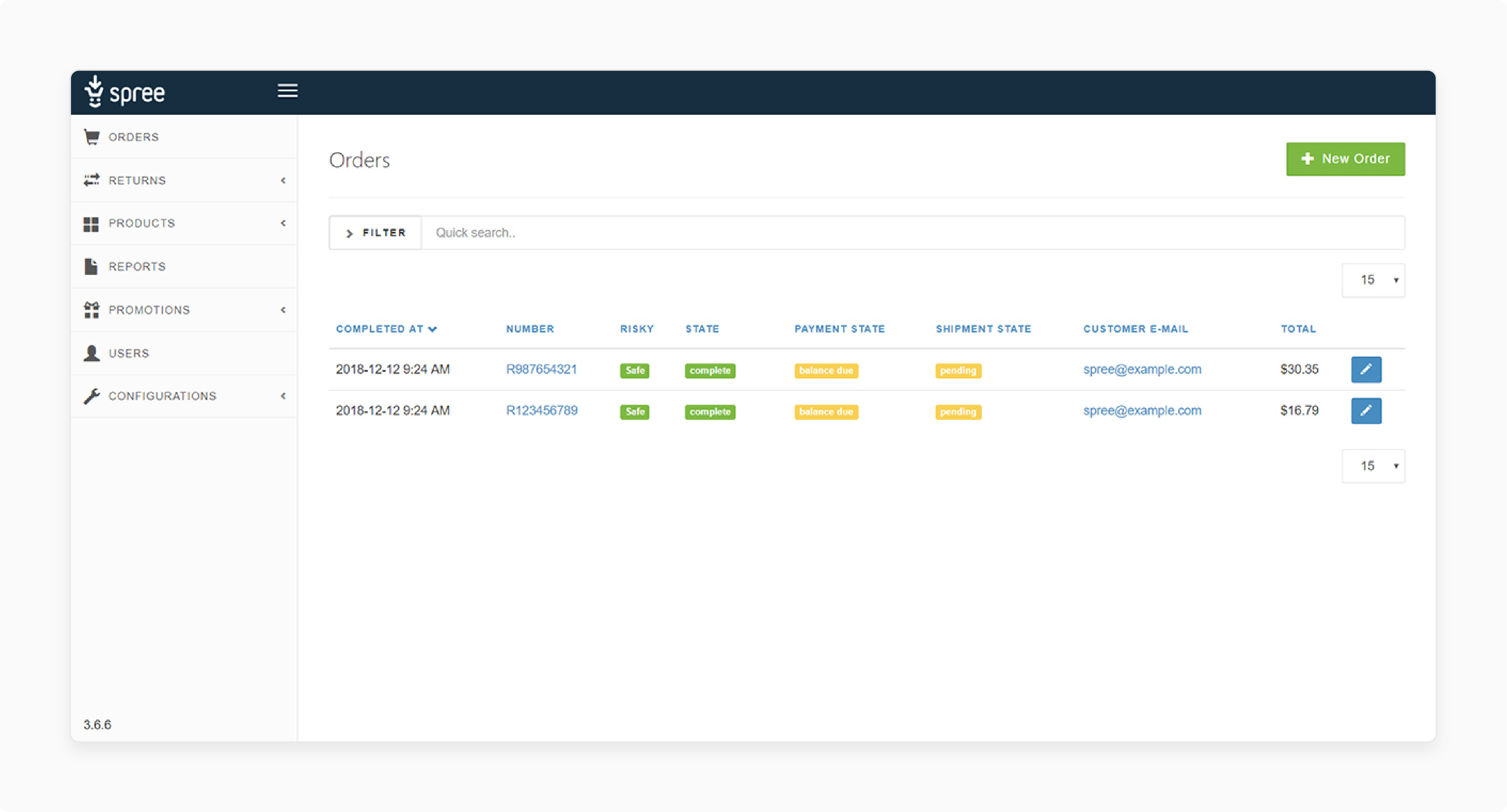This screenshot has height=812, width=1507.
Task: Open the Returns menu item
Action: [x=184, y=180]
